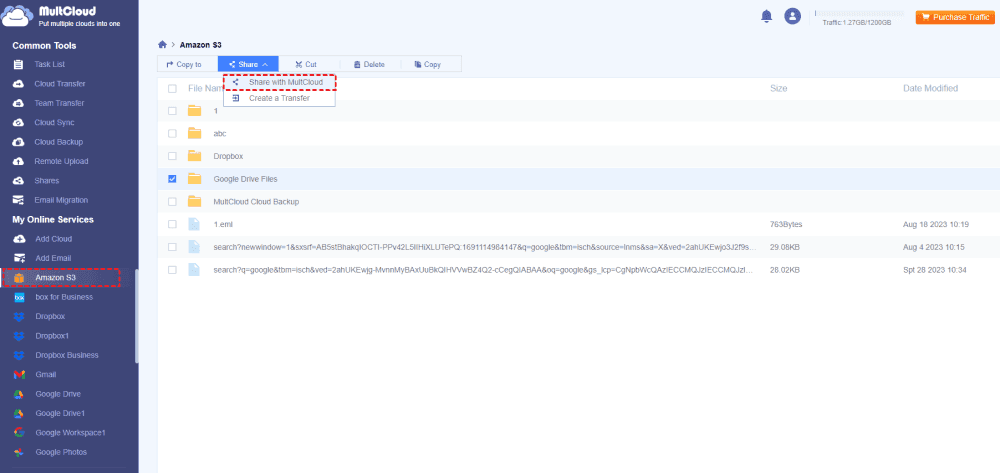Click the Amazon S3 breadcrumb text

(x=200, y=45)
